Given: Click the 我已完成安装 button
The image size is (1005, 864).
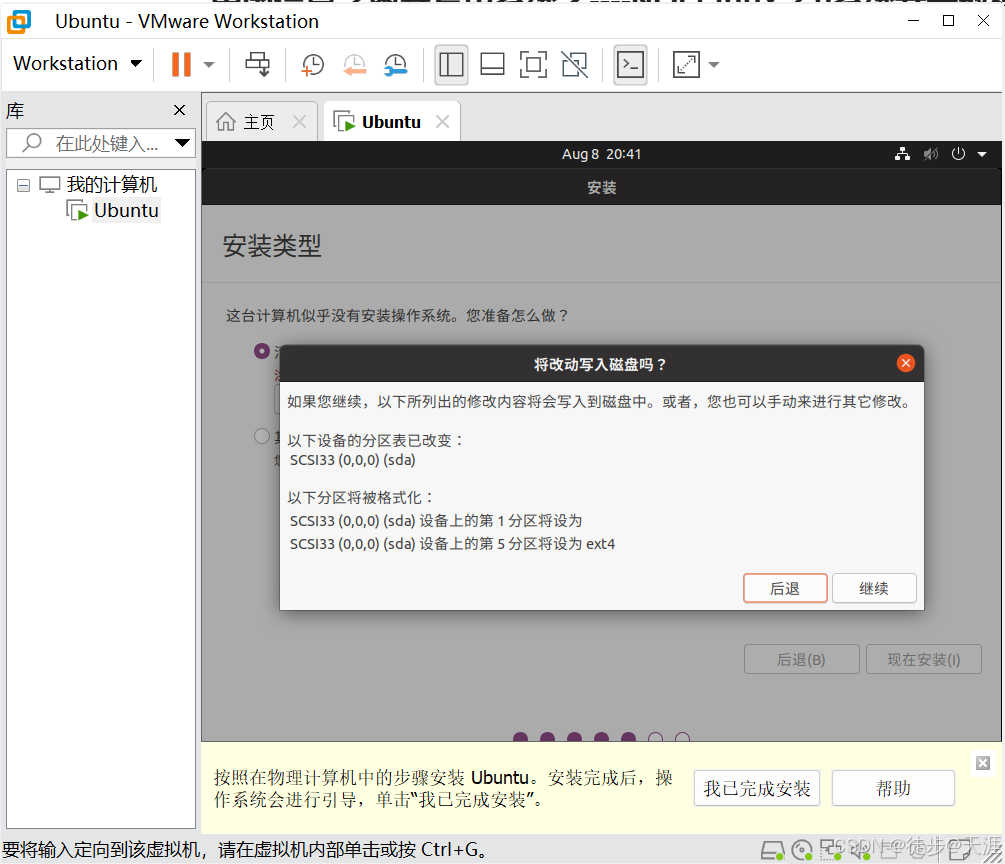Looking at the screenshot, I should tap(757, 788).
